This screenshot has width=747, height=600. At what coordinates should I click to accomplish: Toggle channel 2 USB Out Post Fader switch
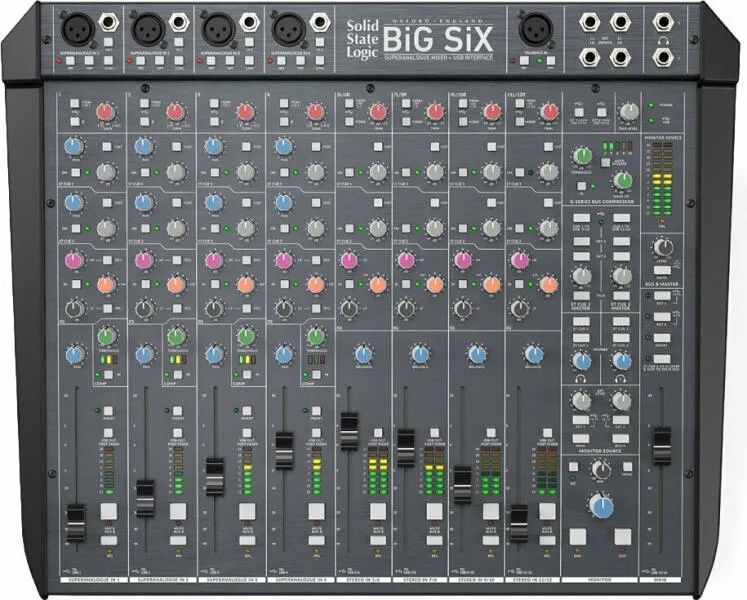[x=178, y=433]
